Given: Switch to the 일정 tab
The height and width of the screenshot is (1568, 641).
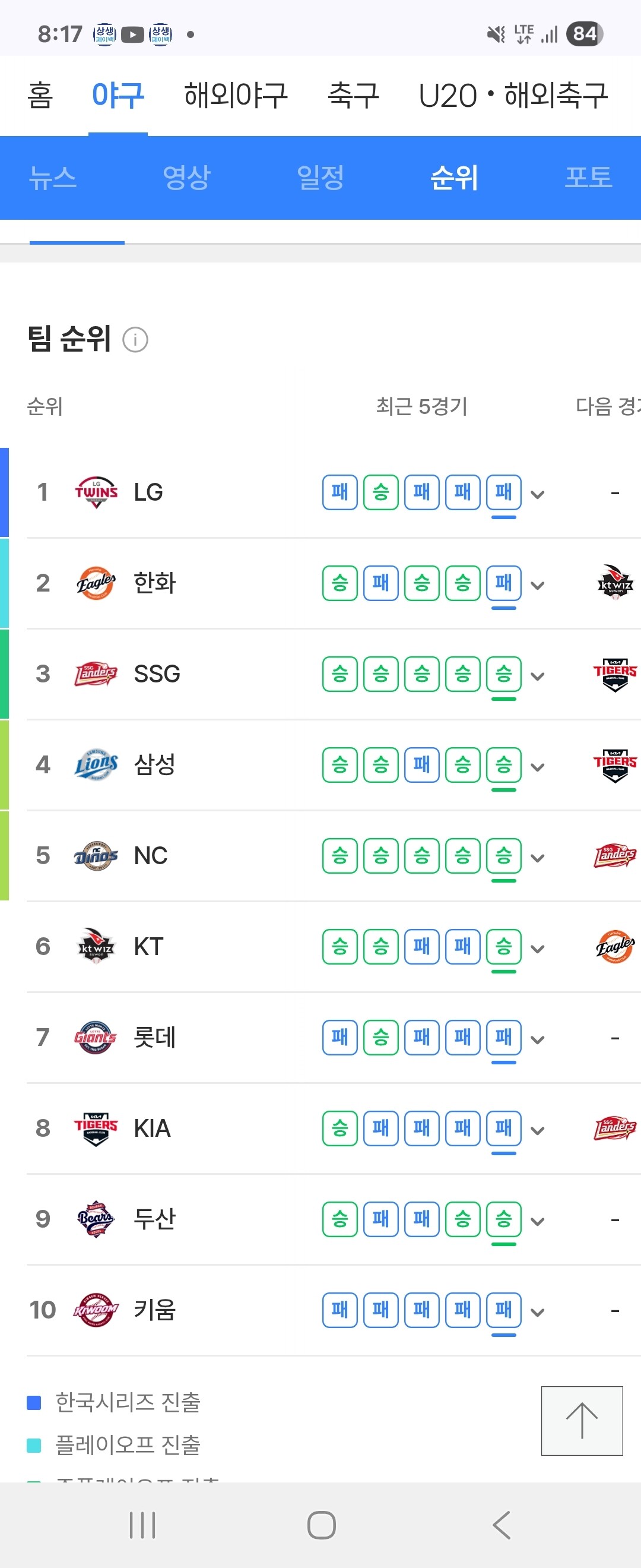Looking at the screenshot, I should [320, 178].
